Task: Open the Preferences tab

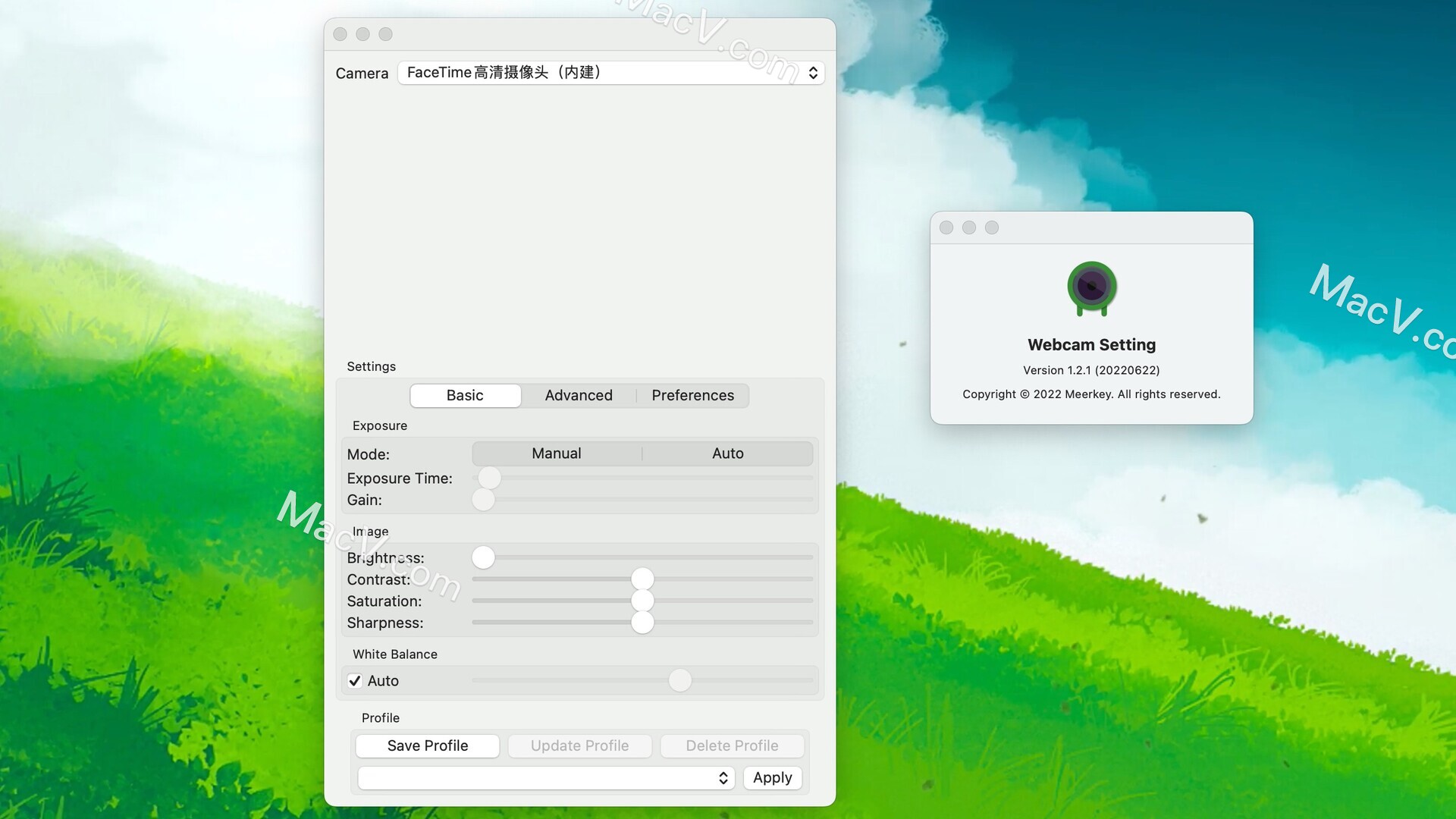Action: point(693,395)
